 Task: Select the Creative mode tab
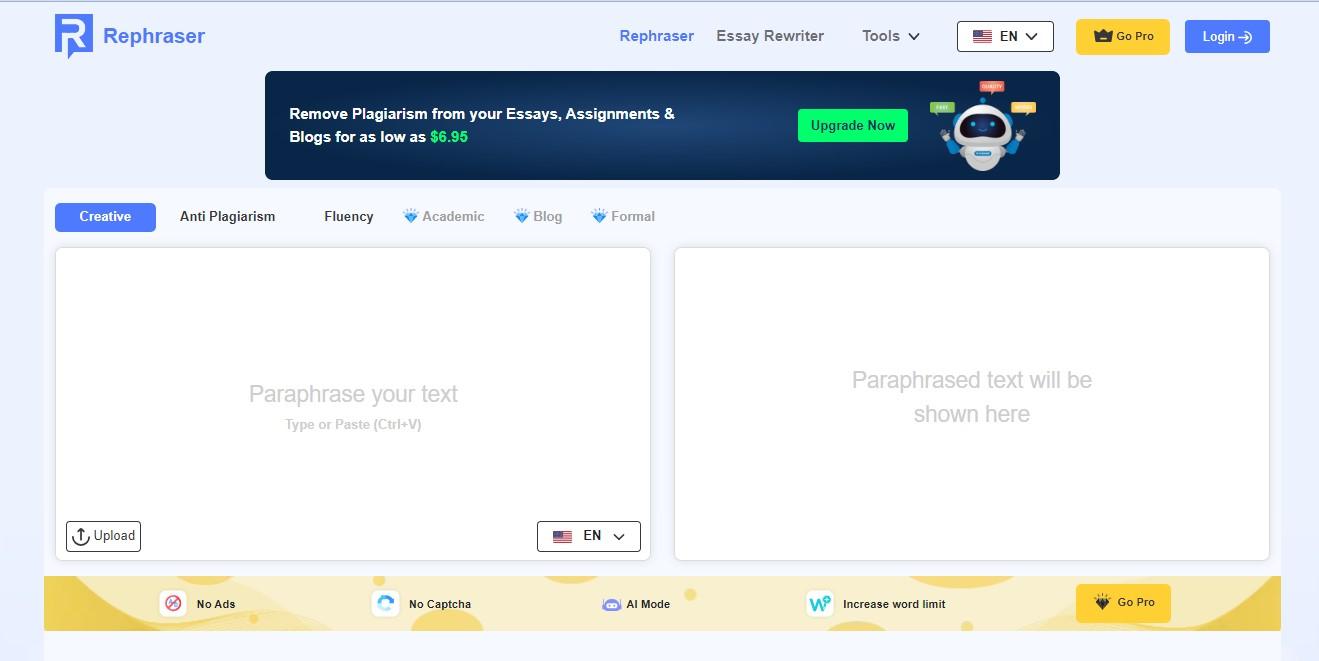click(105, 217)
